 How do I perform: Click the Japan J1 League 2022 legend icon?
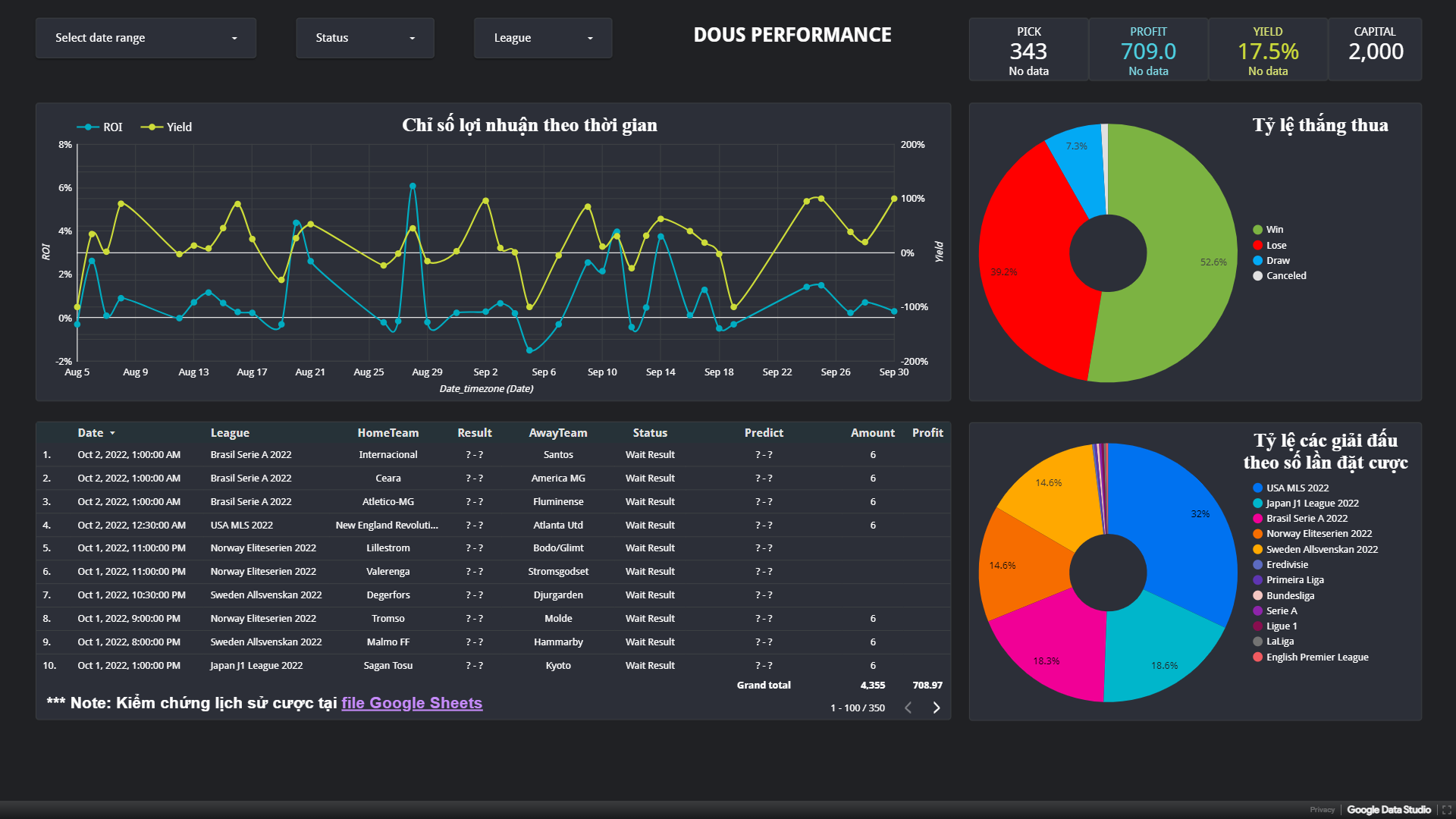point(1257,504)
